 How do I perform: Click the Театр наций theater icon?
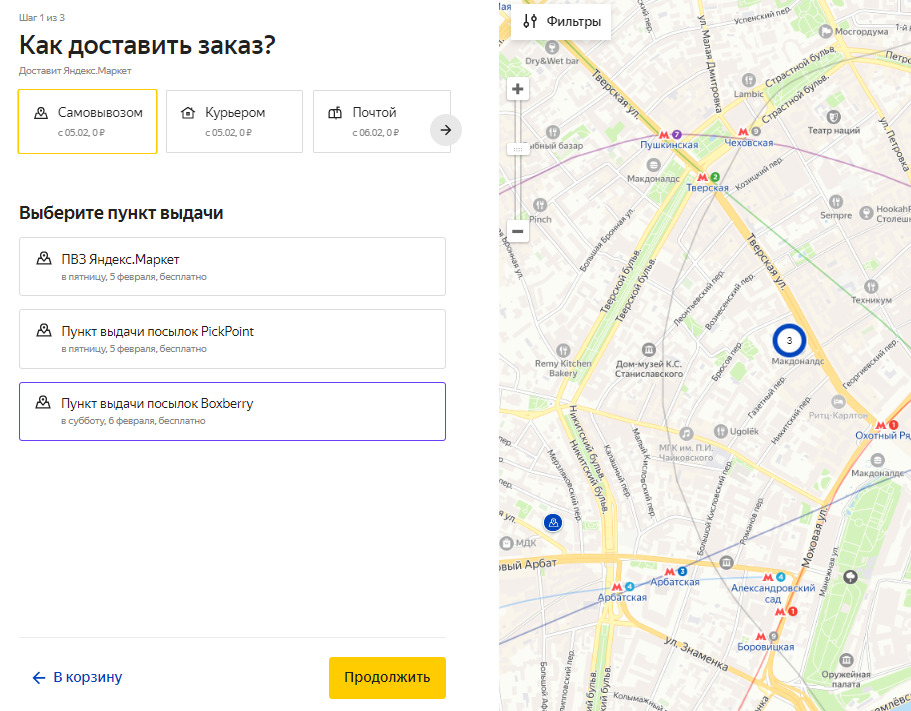click(834, 117)
